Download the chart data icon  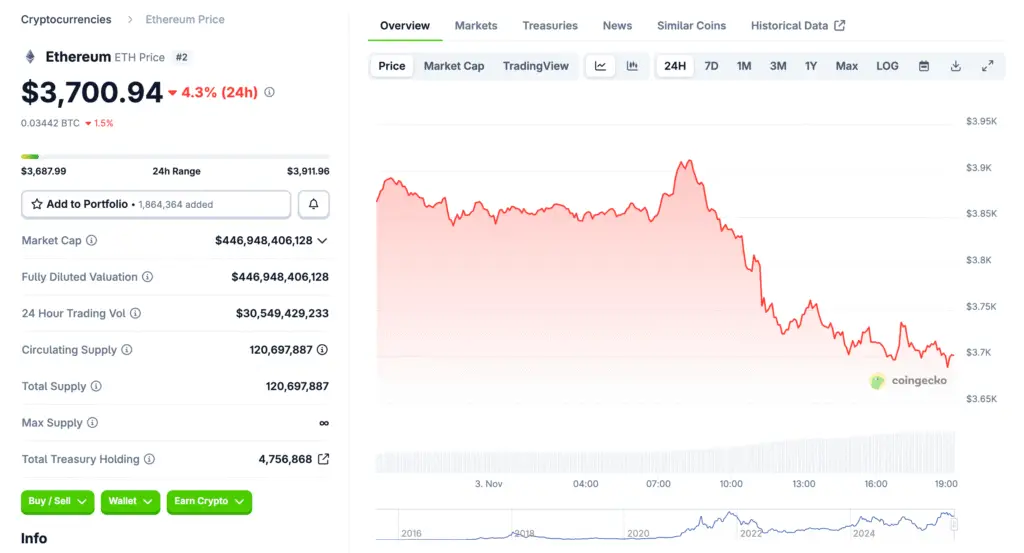956,66
